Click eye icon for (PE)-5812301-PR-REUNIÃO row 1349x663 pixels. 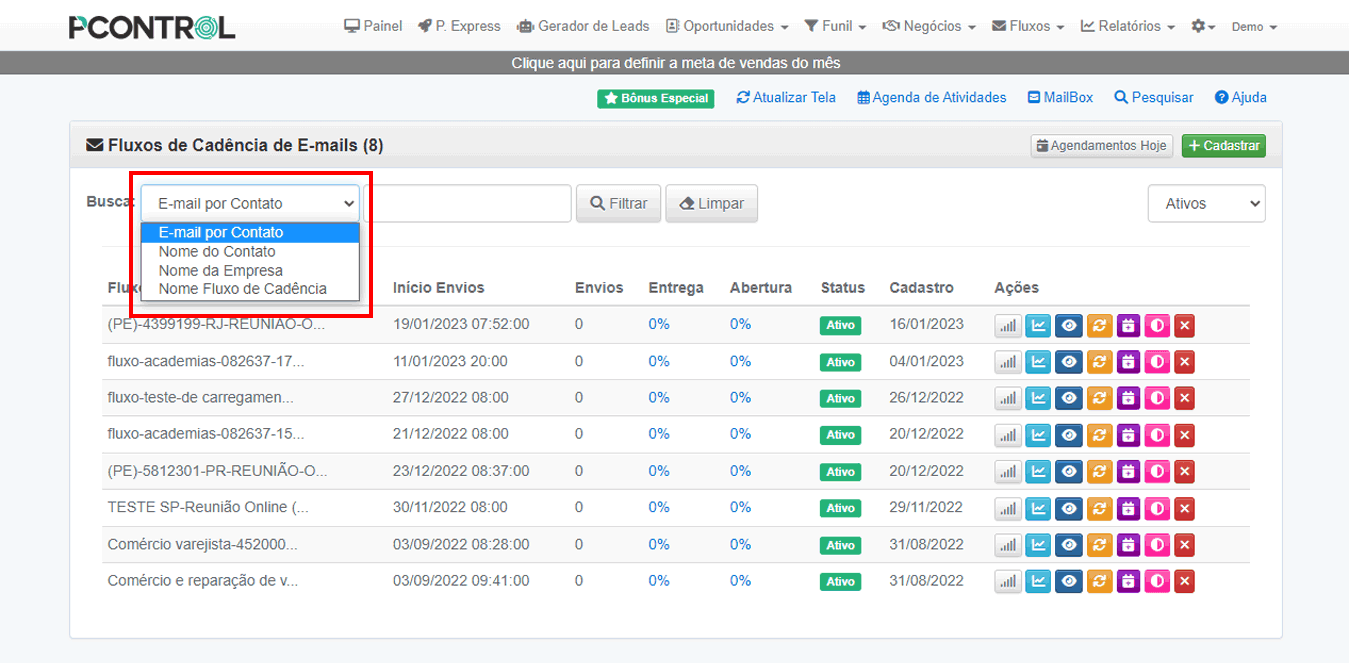click(x=1069, y=472)
